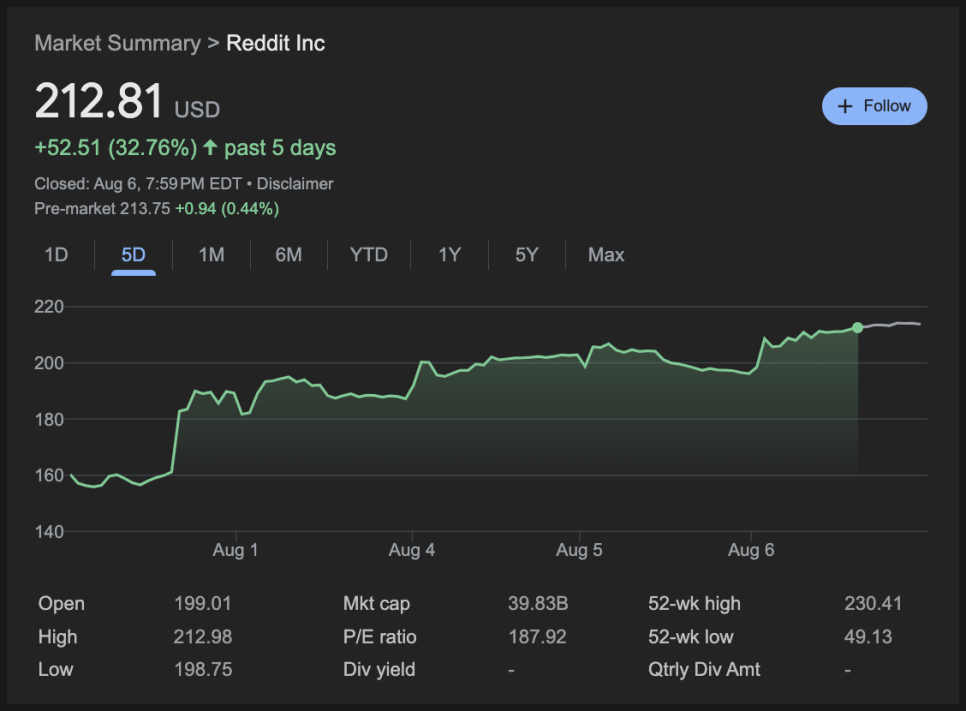Click the 220 y-axis label
Screen dimensions: 966x711
point(49,306)
